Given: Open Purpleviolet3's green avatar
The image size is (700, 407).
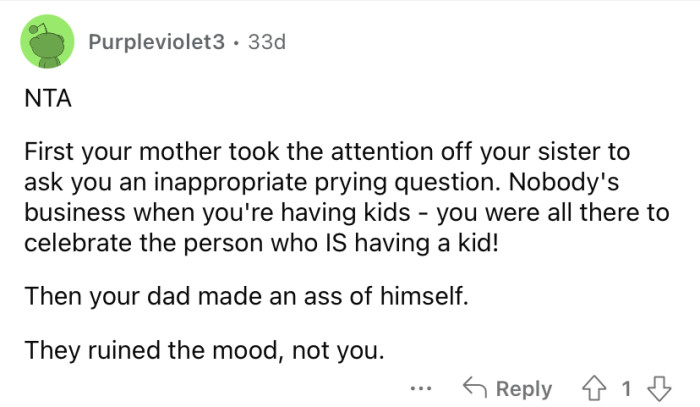Looking at the screenshot, I should tap(48, 44).
